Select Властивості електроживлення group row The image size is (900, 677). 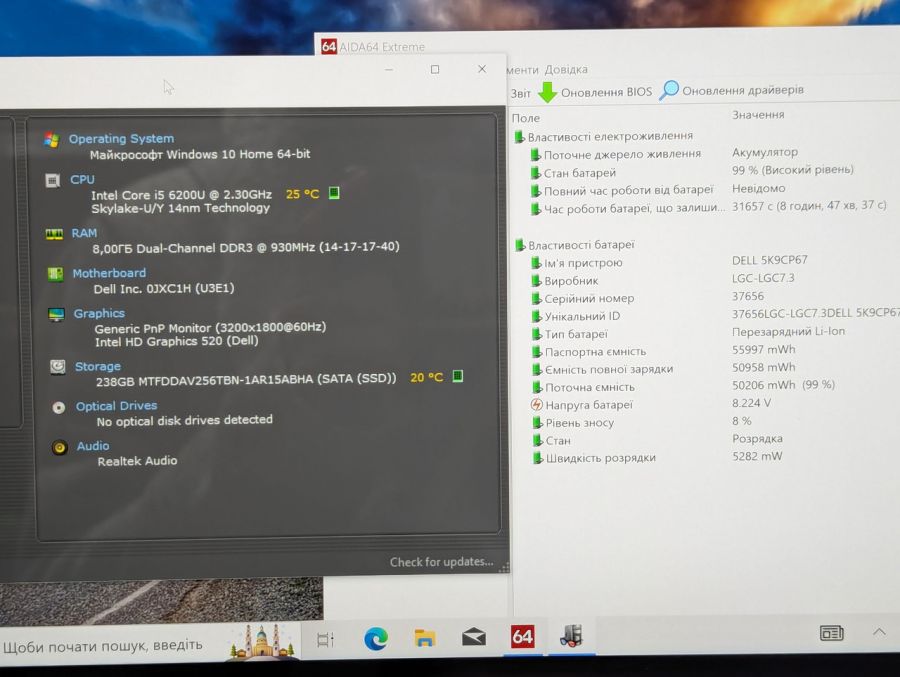point(604,137)
